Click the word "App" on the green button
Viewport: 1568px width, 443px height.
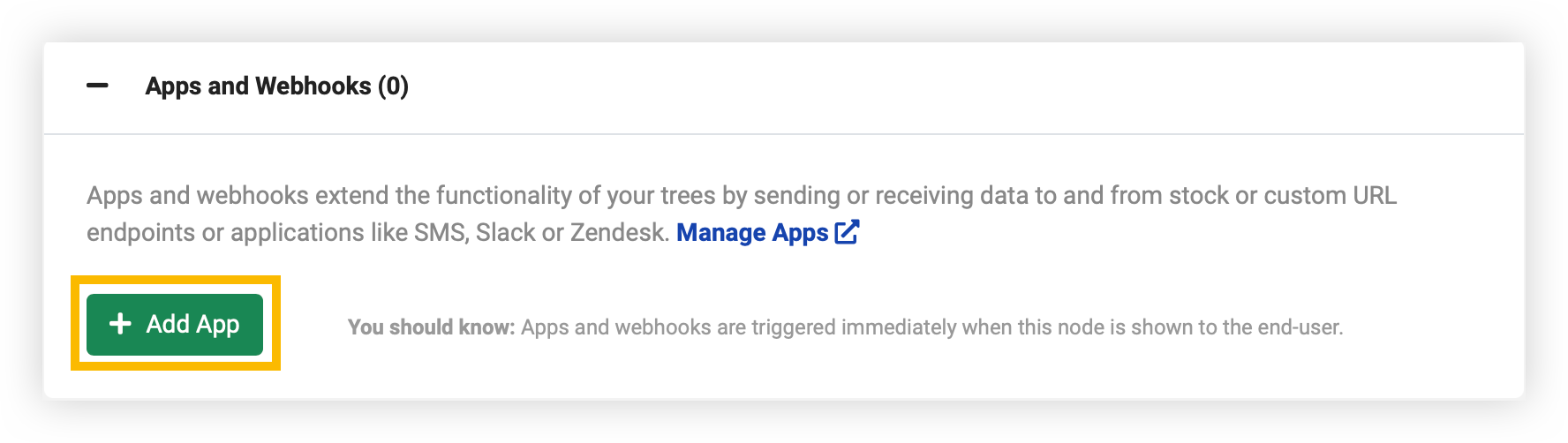point(217,325)
